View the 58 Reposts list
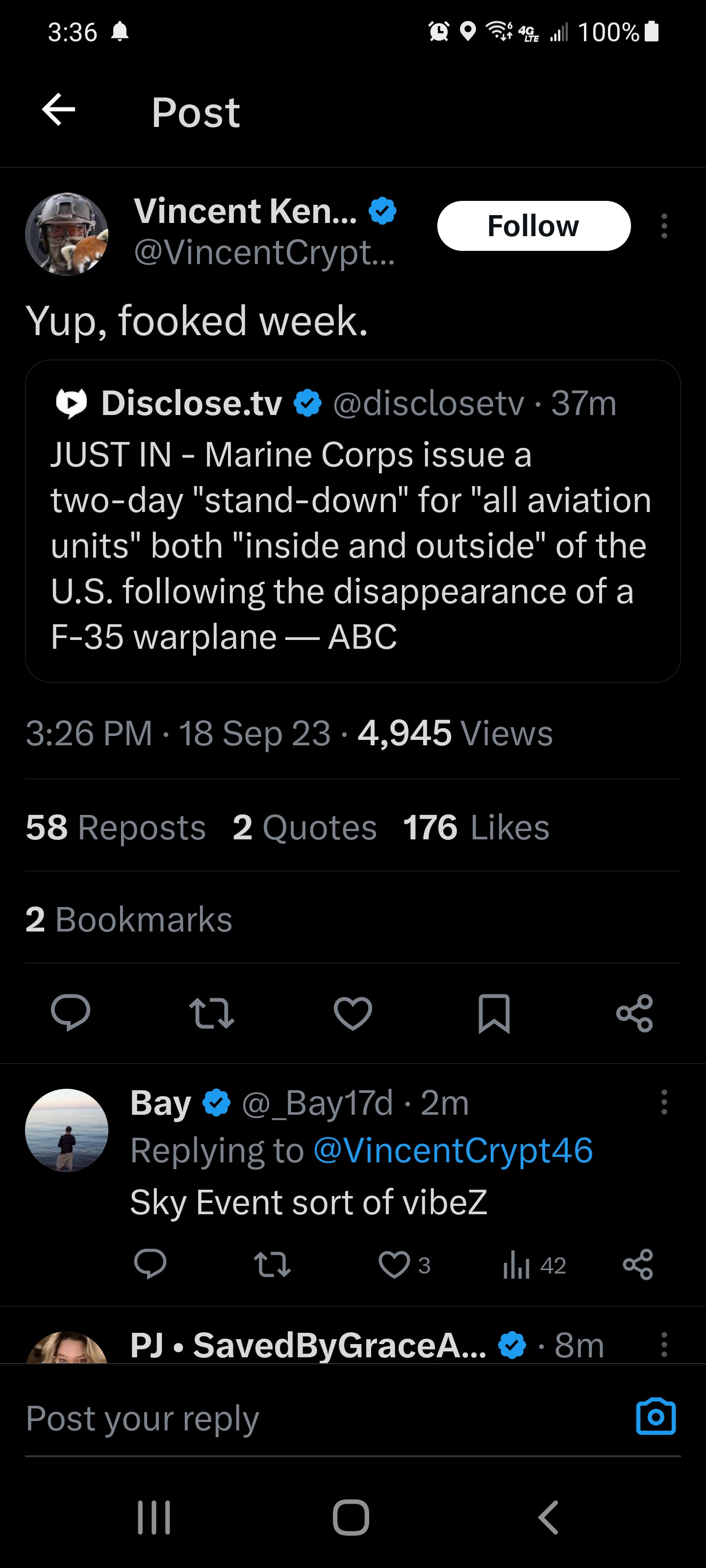The height and width of the screenshot is (1568, 706). (x=116, y=827)
